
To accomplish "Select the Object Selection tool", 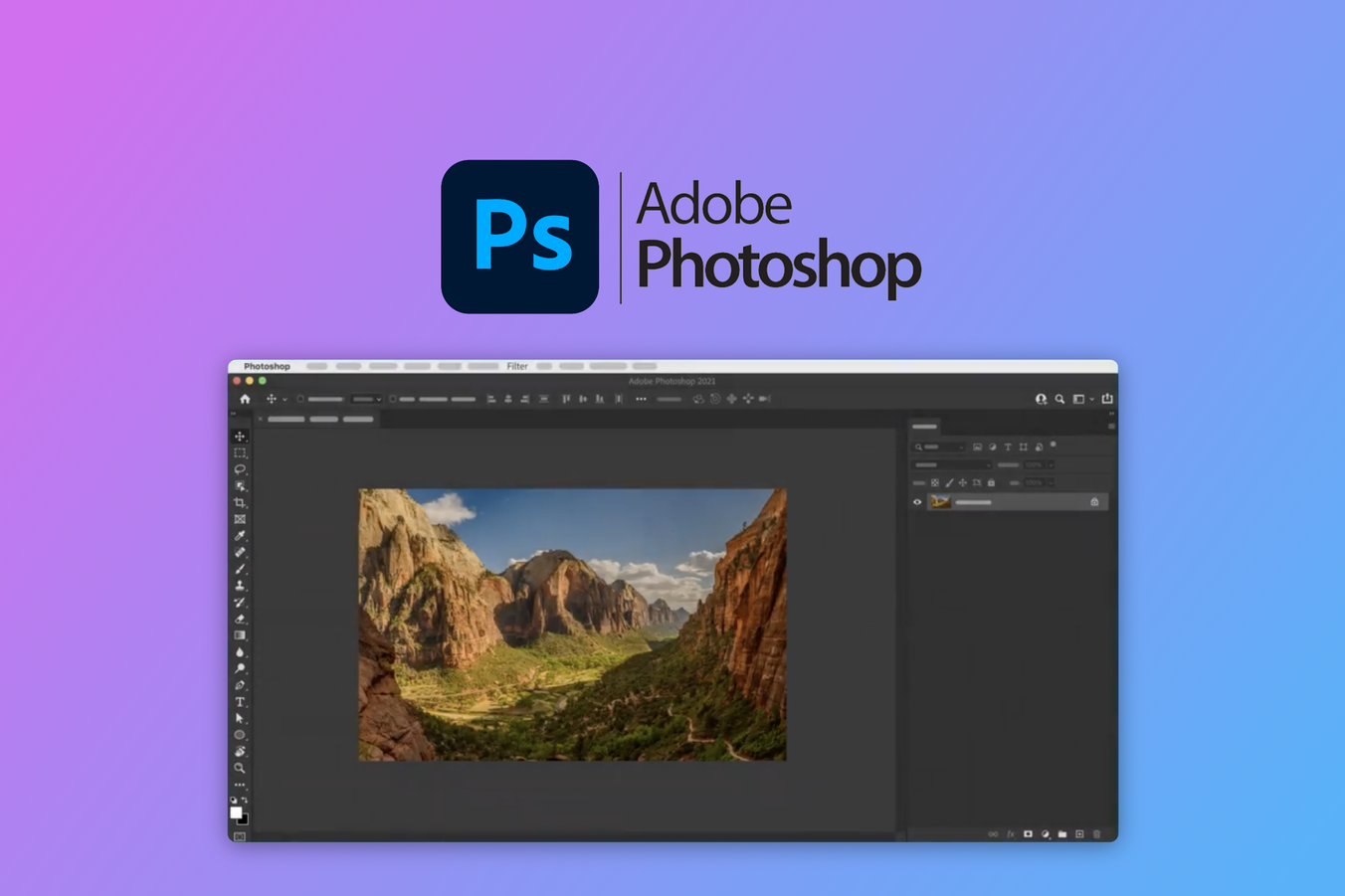I will 240,486.
